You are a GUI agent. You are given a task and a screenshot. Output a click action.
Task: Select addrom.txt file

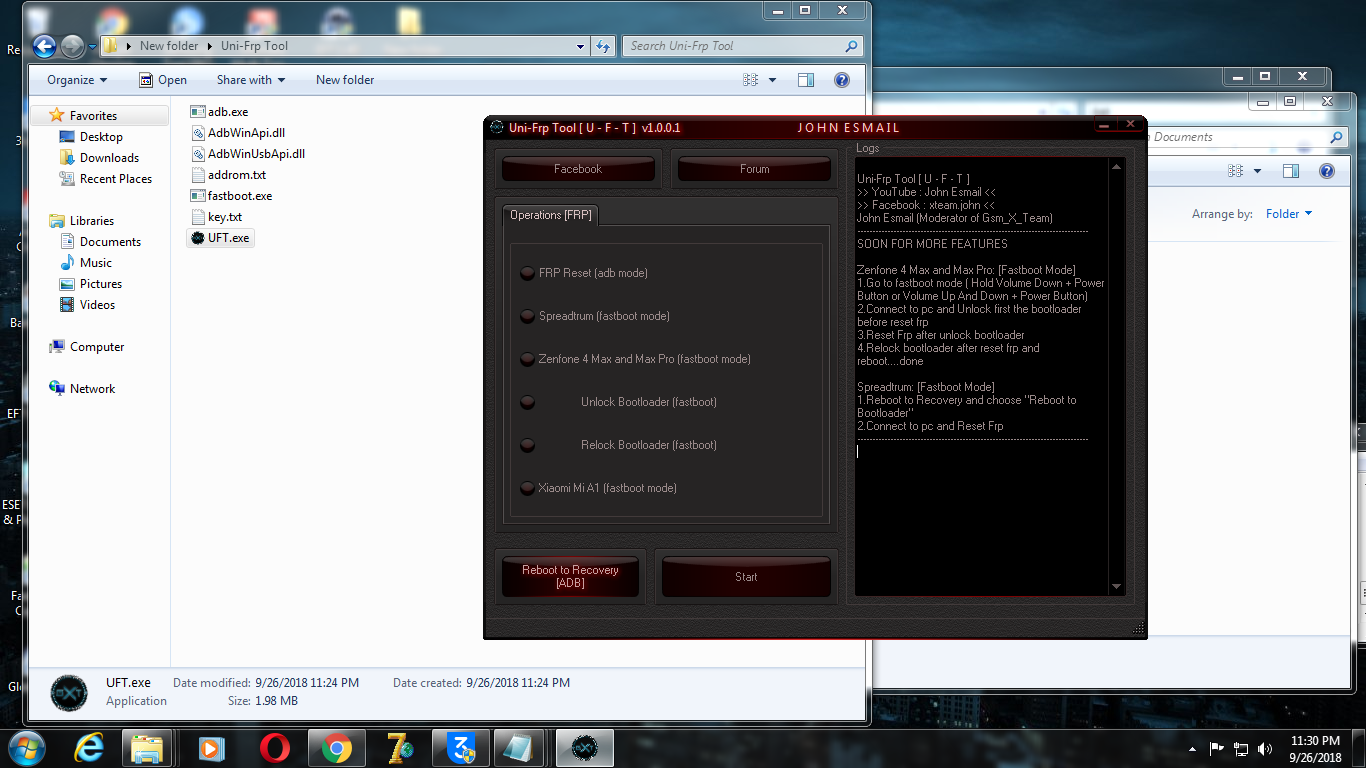[228, 175]
